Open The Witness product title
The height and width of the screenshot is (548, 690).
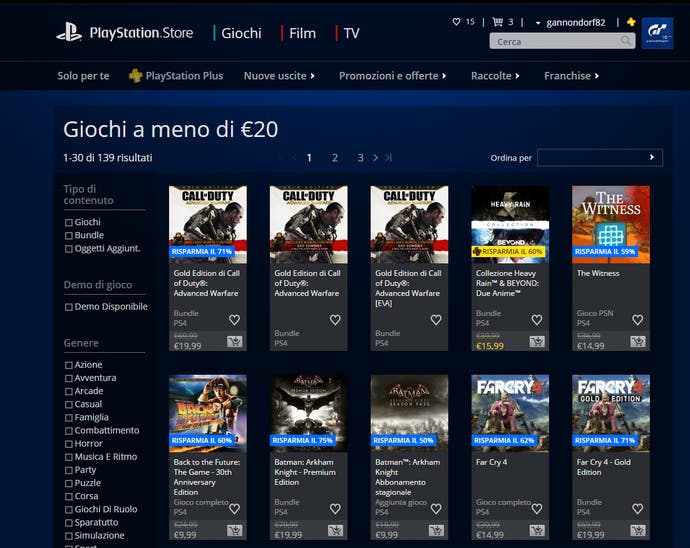tap(598, 273)
